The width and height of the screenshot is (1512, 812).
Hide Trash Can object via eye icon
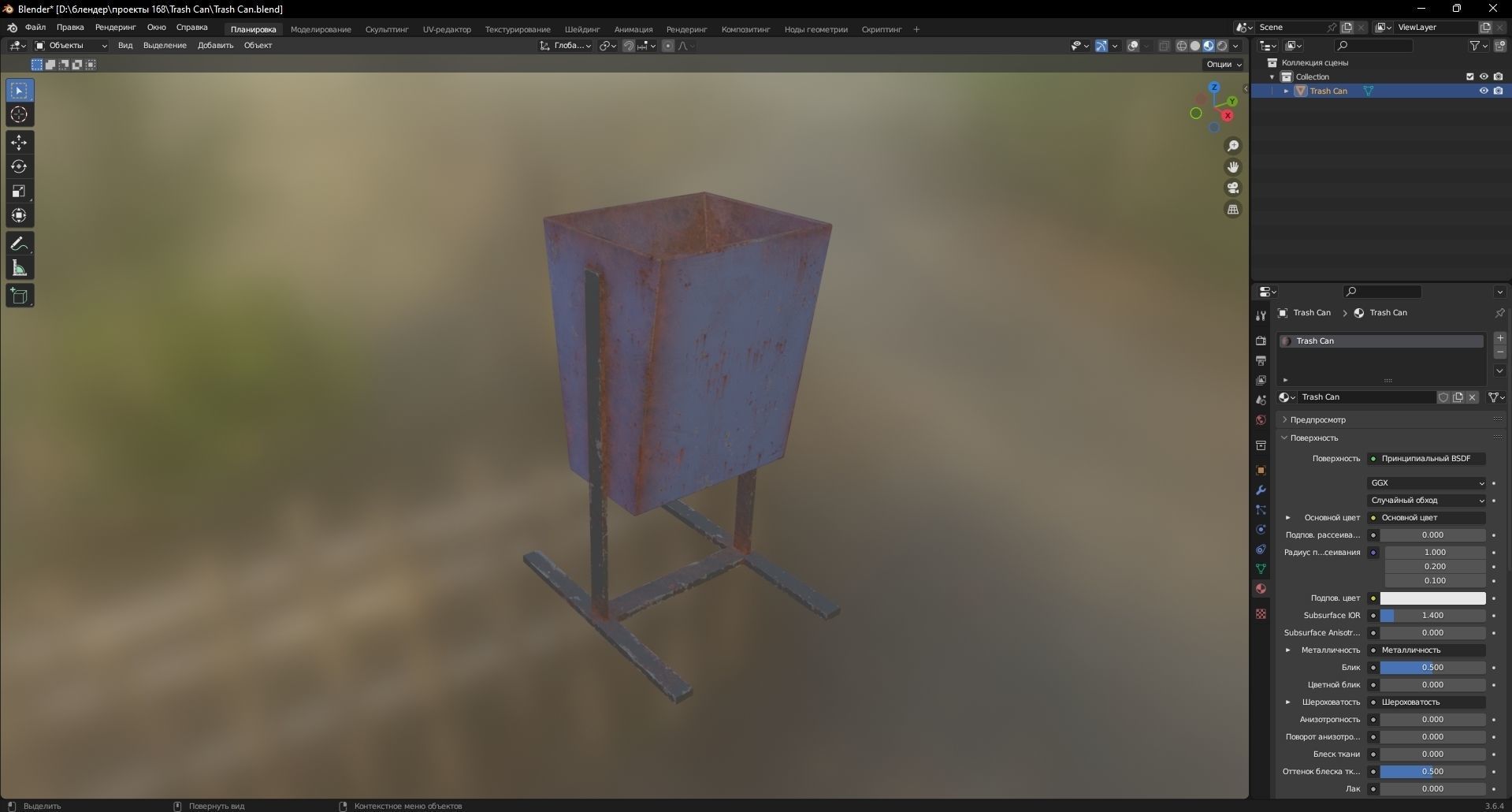(x=1484, y=91)
